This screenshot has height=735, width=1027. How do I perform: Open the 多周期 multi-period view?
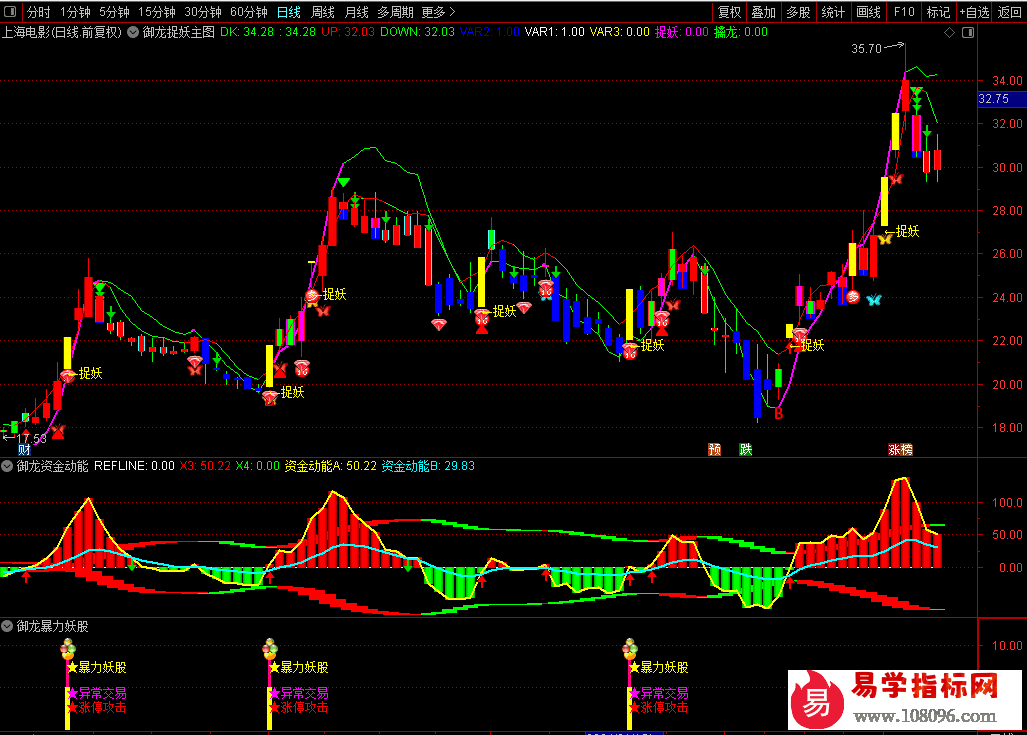395,12
